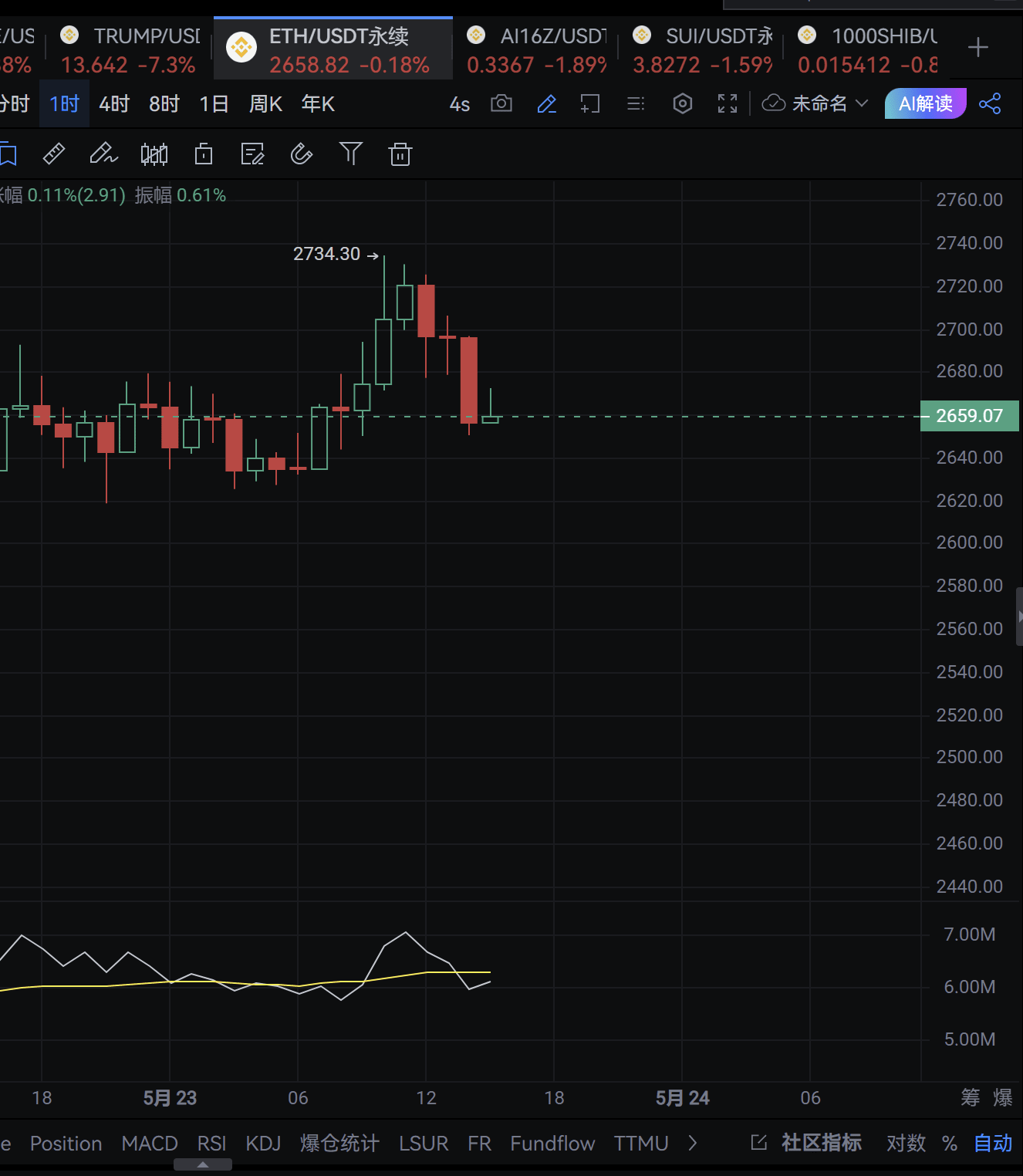This screenshot has height=1176, width=1023.
Task: Enter fullscreen chart mode
Action: (728, 103)
